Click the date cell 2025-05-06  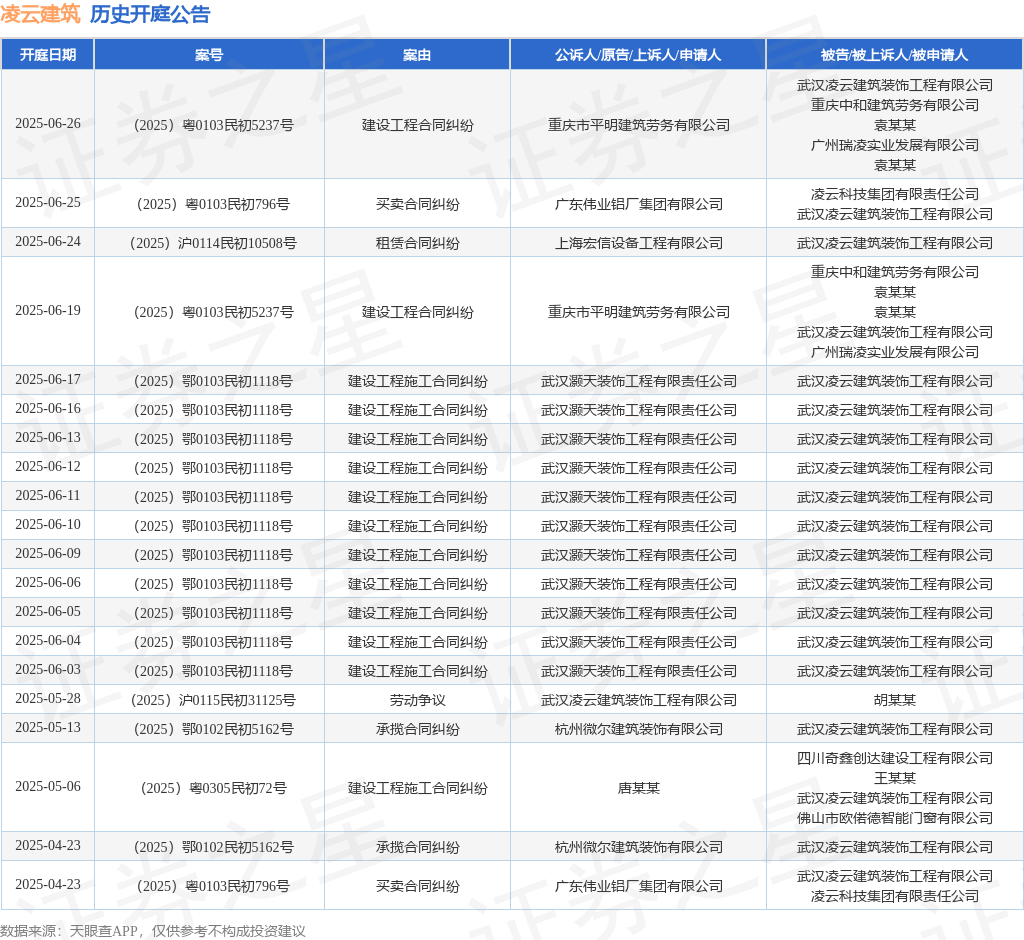tap(48, 786)
